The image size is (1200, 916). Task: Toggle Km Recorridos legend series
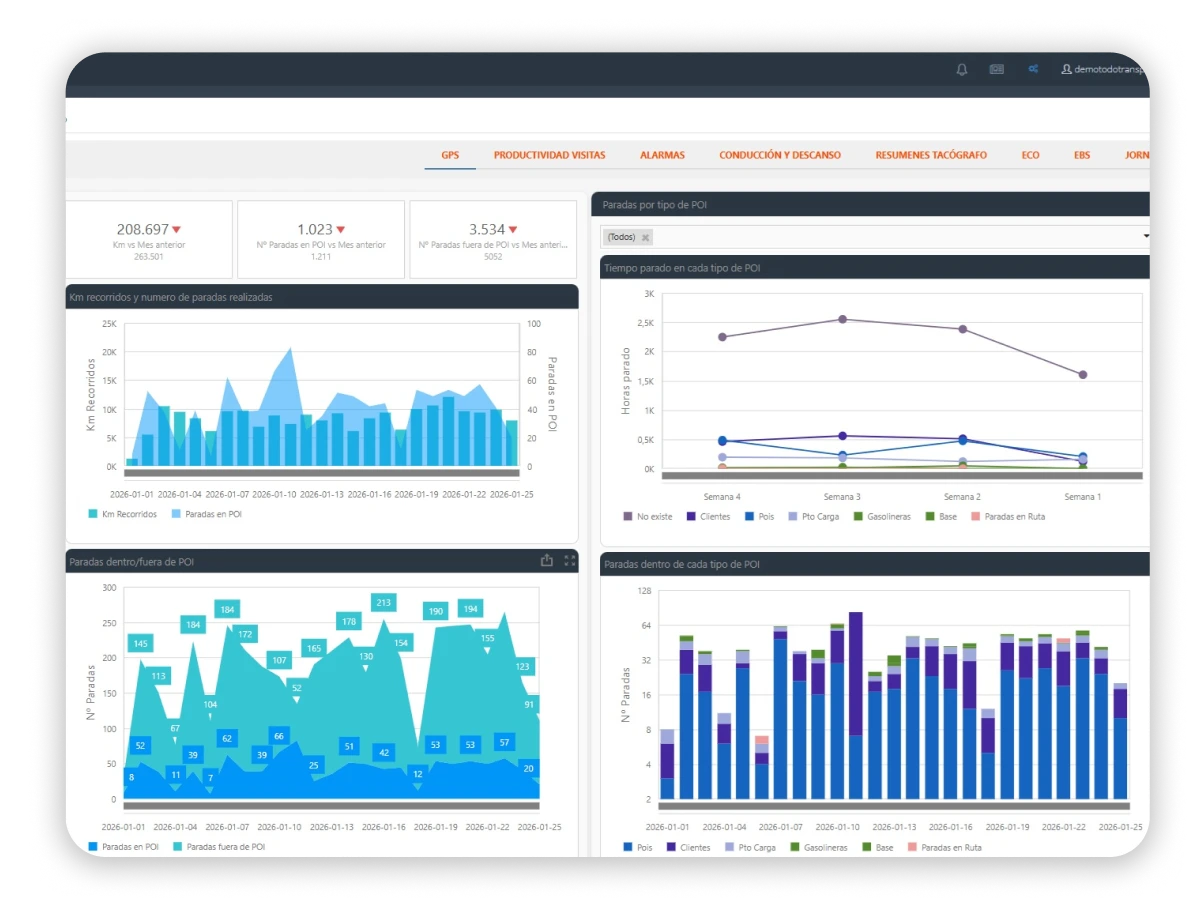[123, 514]
